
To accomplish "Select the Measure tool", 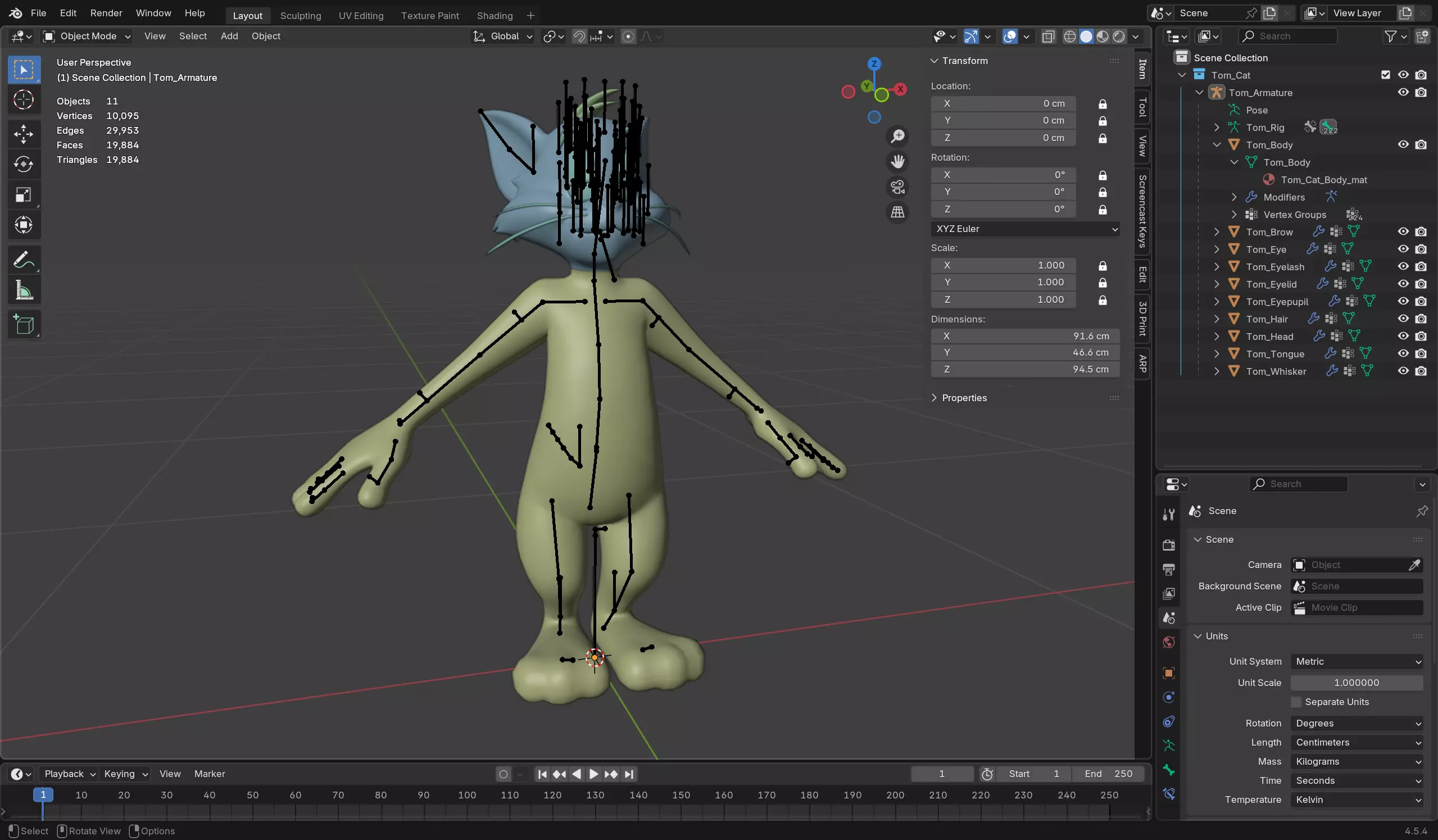I will 24,290.
